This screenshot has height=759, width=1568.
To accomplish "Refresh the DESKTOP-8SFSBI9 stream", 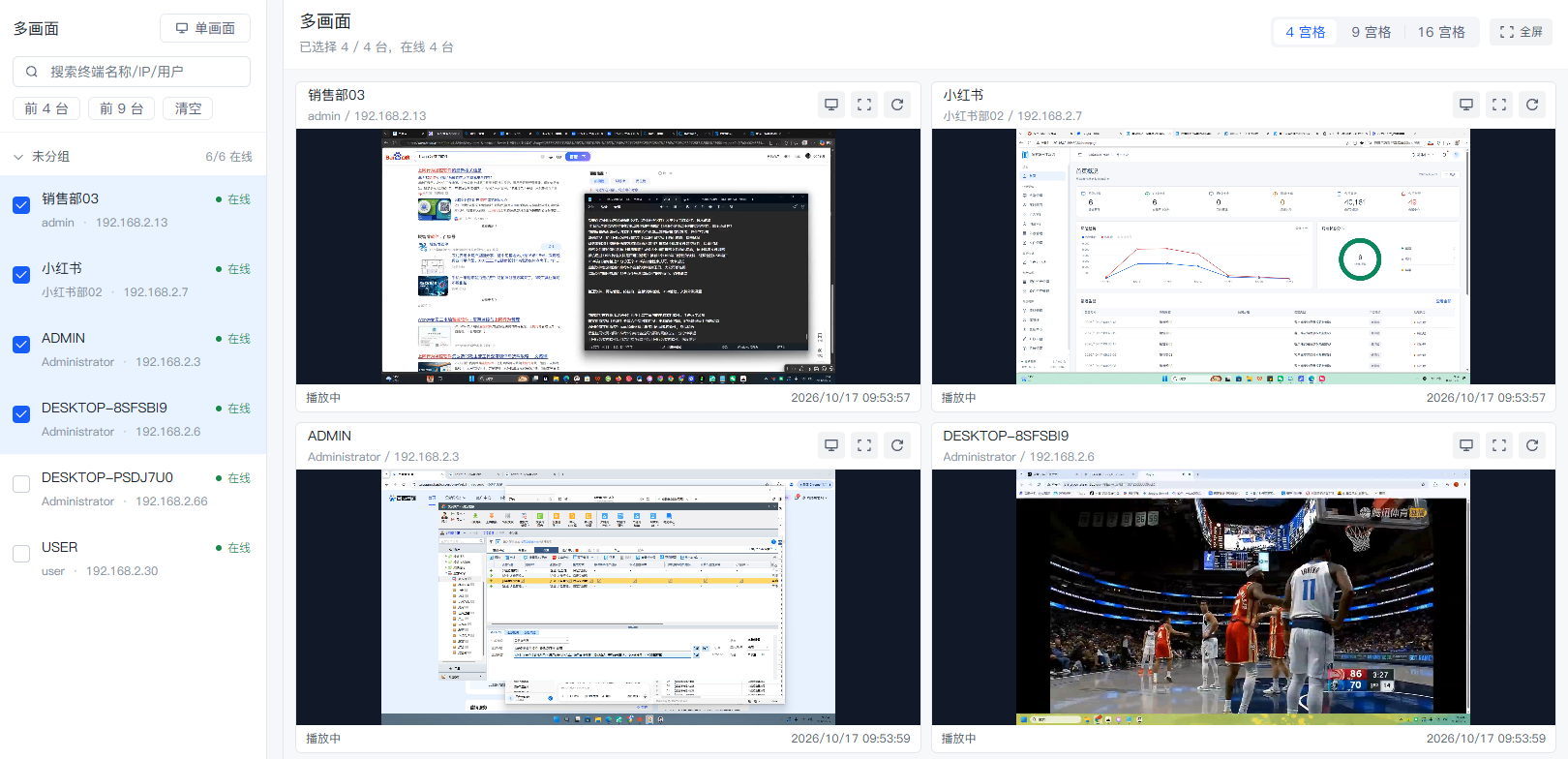I will coord(1532,445).
